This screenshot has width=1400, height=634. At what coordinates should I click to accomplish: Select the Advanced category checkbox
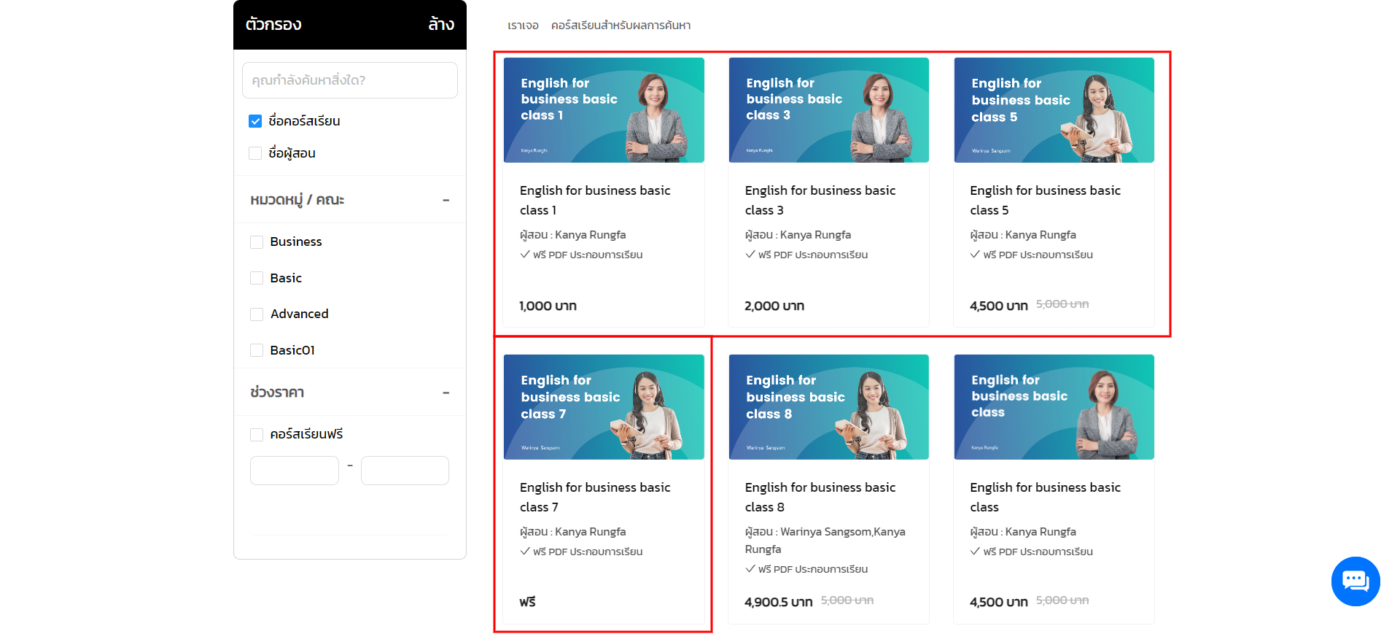point(257,314)
